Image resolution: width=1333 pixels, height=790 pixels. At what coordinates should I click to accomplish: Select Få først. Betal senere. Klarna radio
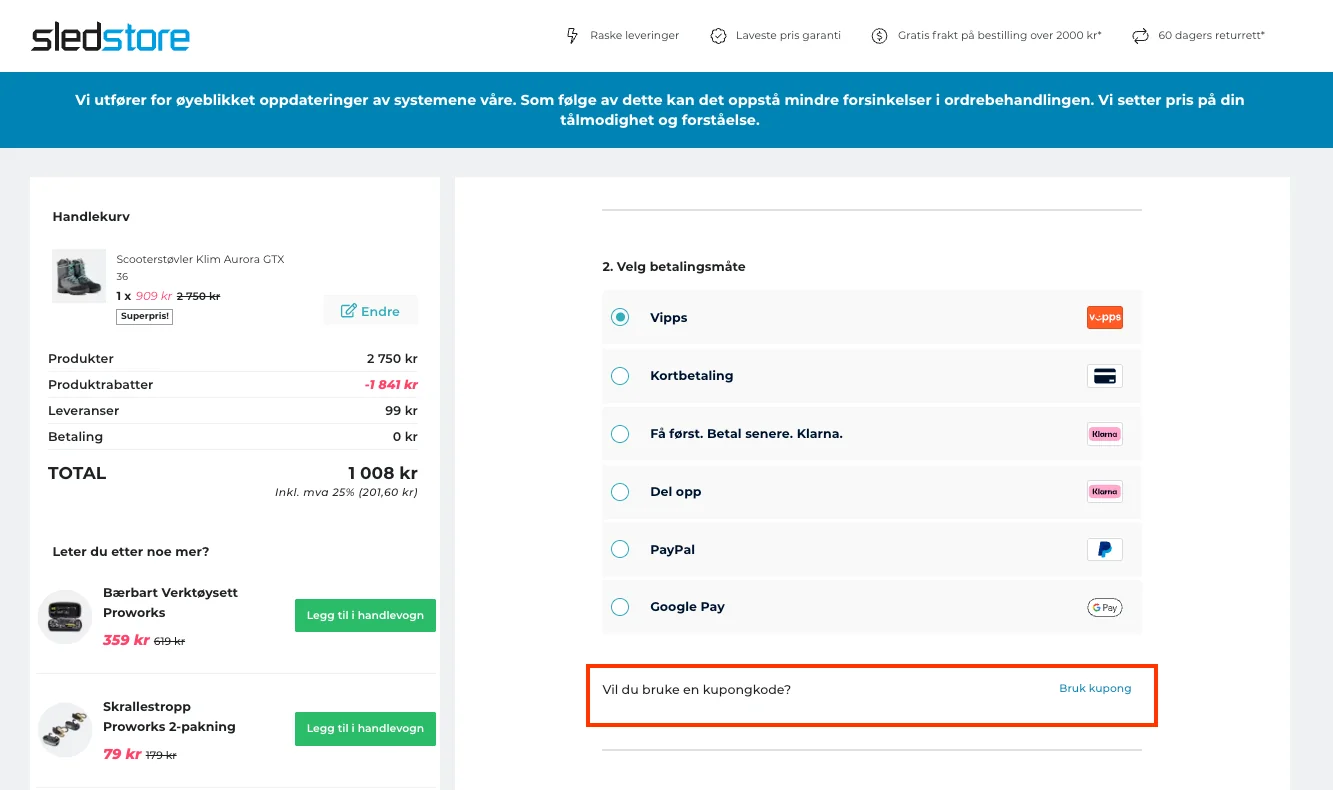coord(620,434)
